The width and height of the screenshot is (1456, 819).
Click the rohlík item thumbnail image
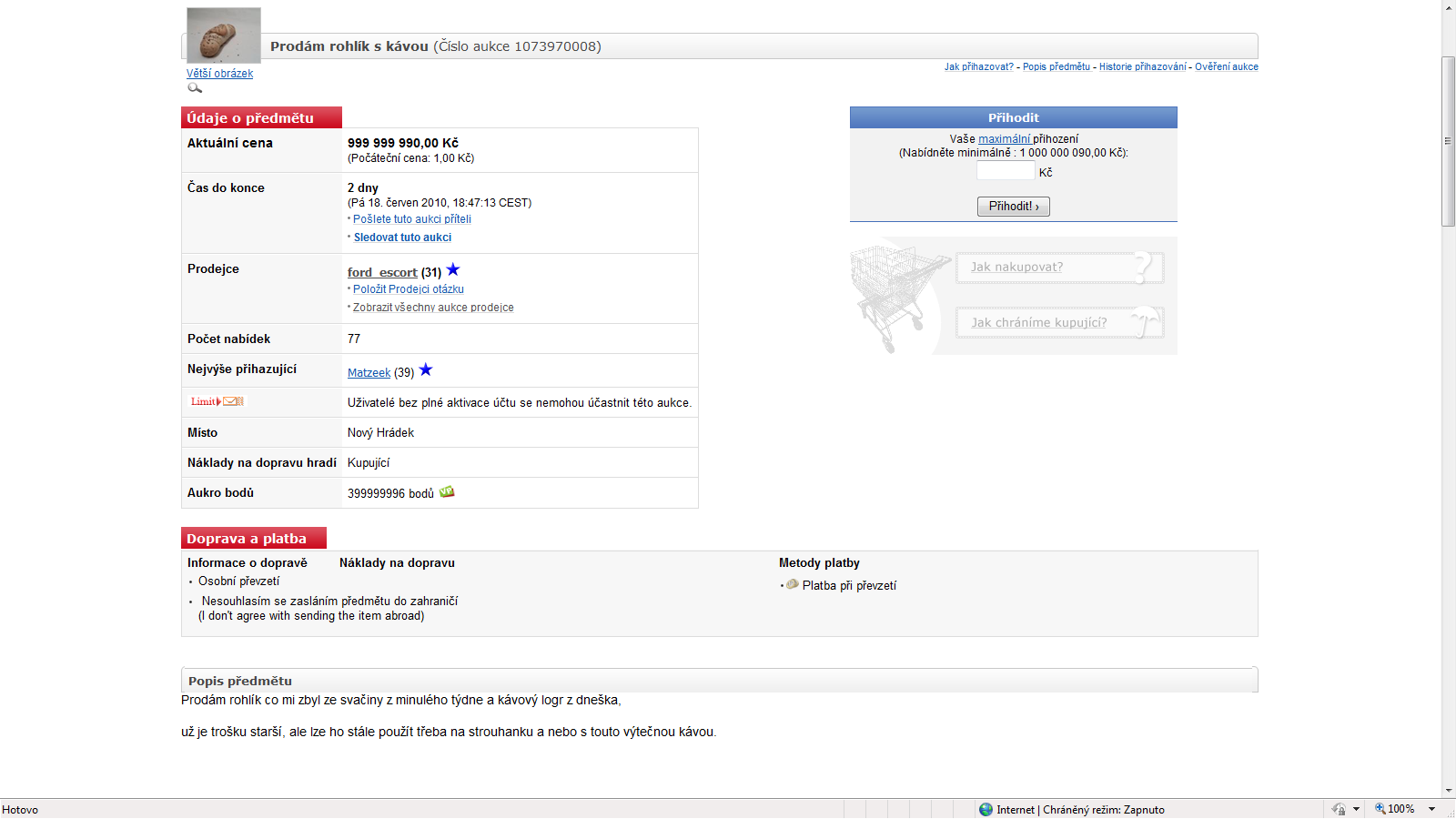(224, 36)
